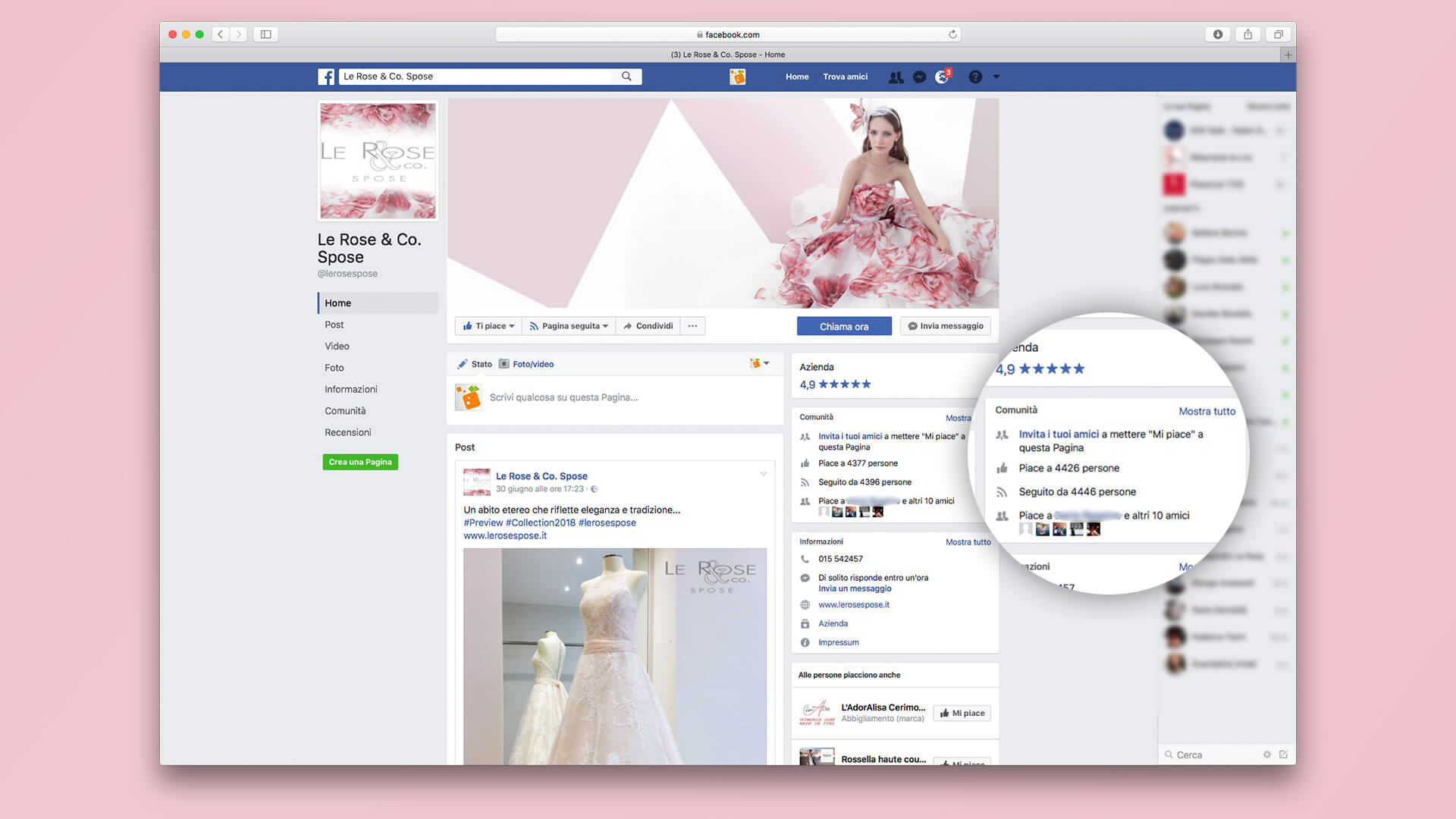Open Rossella haute cou... page link

(x=883, y=759)
